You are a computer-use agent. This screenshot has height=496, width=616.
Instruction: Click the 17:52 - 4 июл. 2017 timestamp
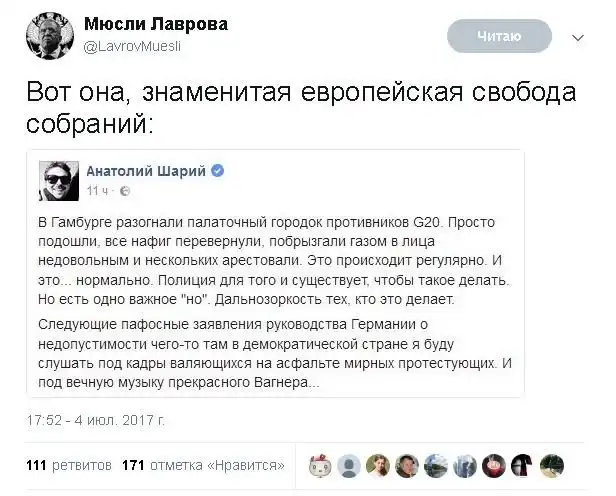pos(96,419)
